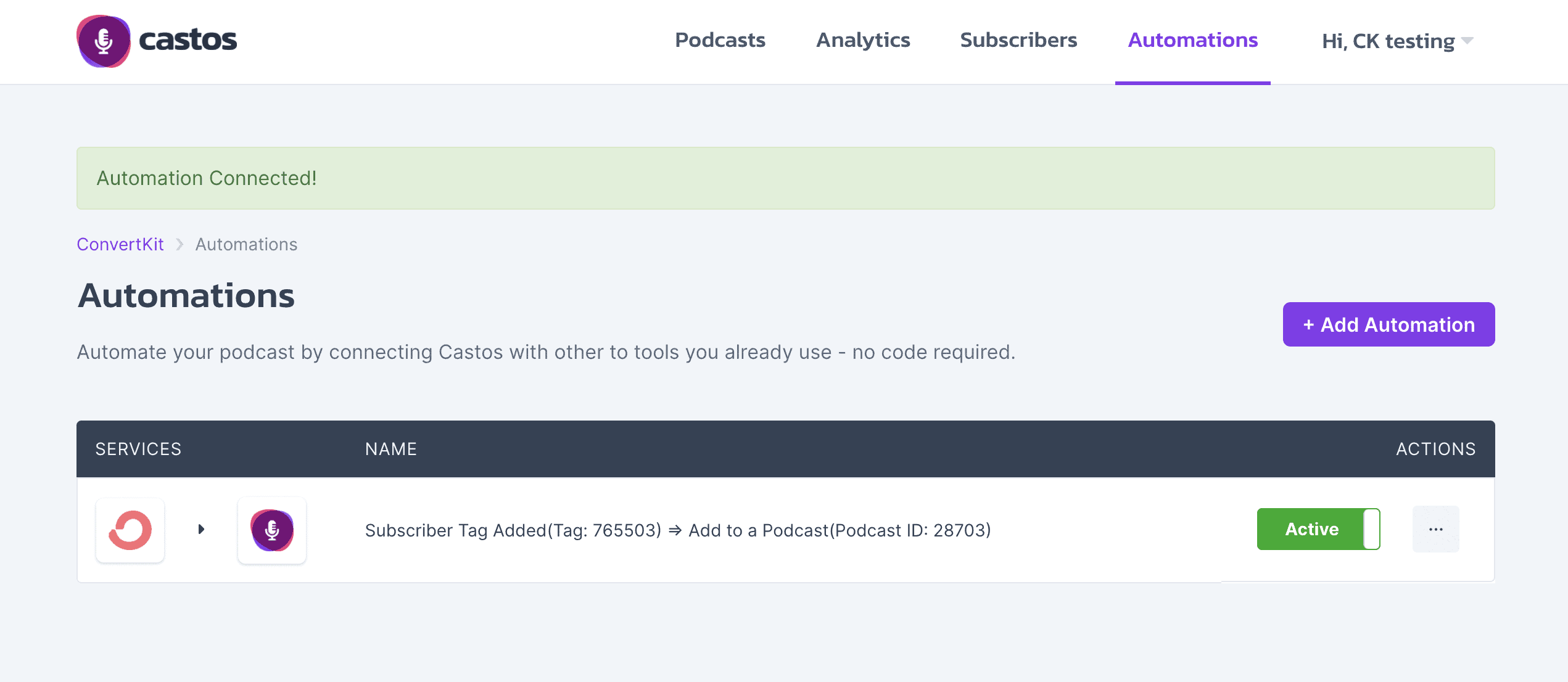This screenshot has height=682, width=1568.
Task: Expand the Hi, CK testing account dropdown
Action: click(x=1397, y=41)
